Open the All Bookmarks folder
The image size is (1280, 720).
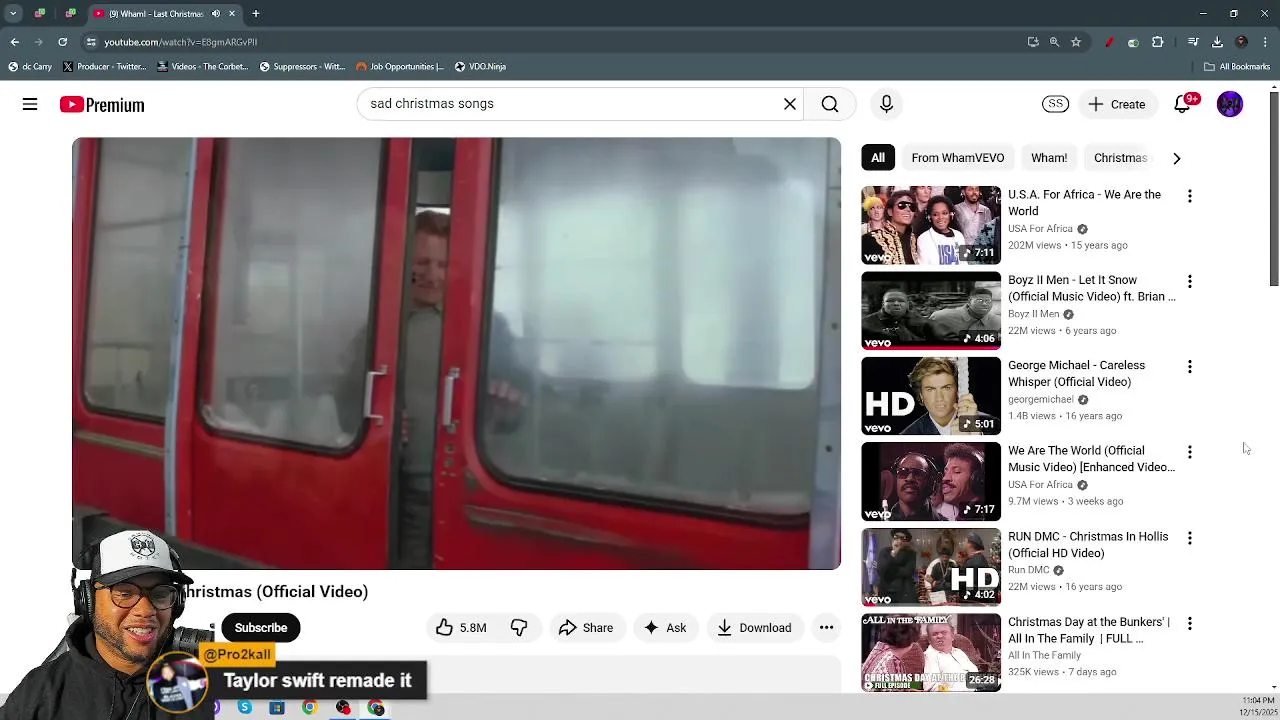coord(1237,67)
